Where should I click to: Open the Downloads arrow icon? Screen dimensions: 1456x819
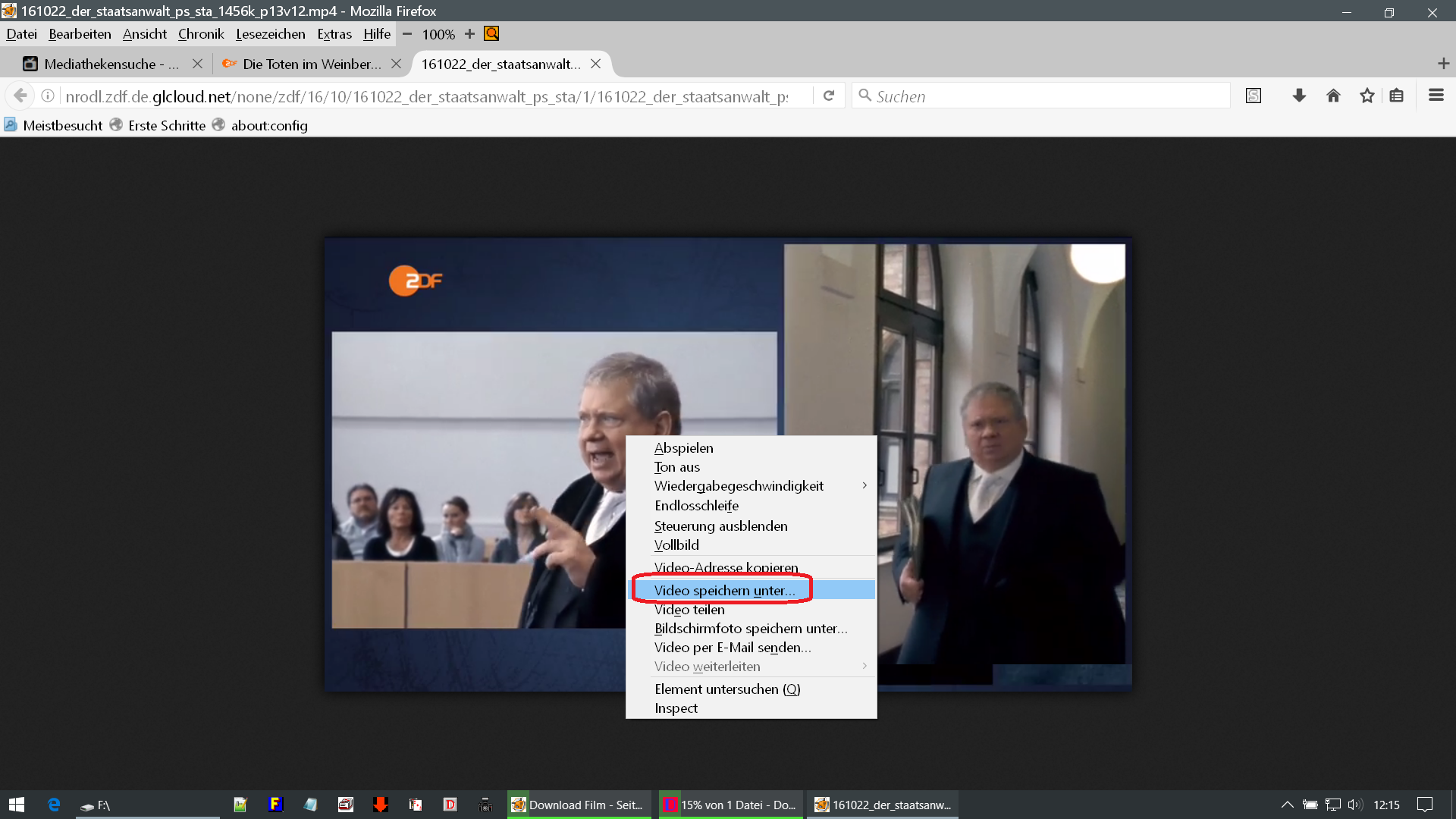point(1299,96)
